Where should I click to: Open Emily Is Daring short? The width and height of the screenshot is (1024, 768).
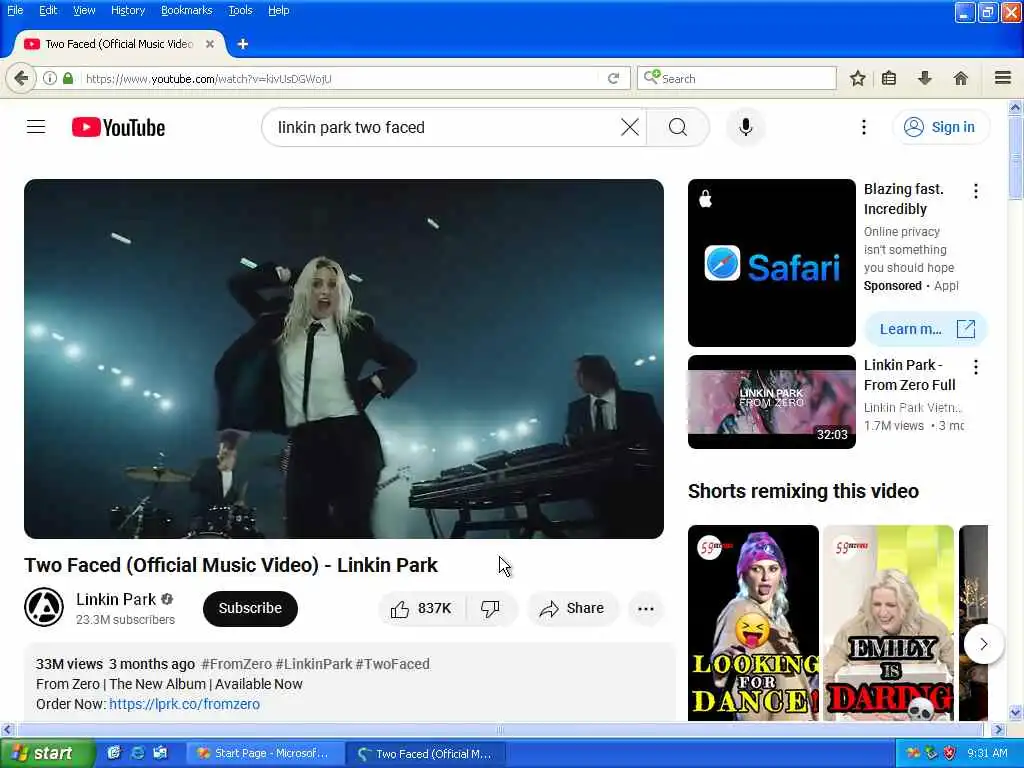coord(888,622)
